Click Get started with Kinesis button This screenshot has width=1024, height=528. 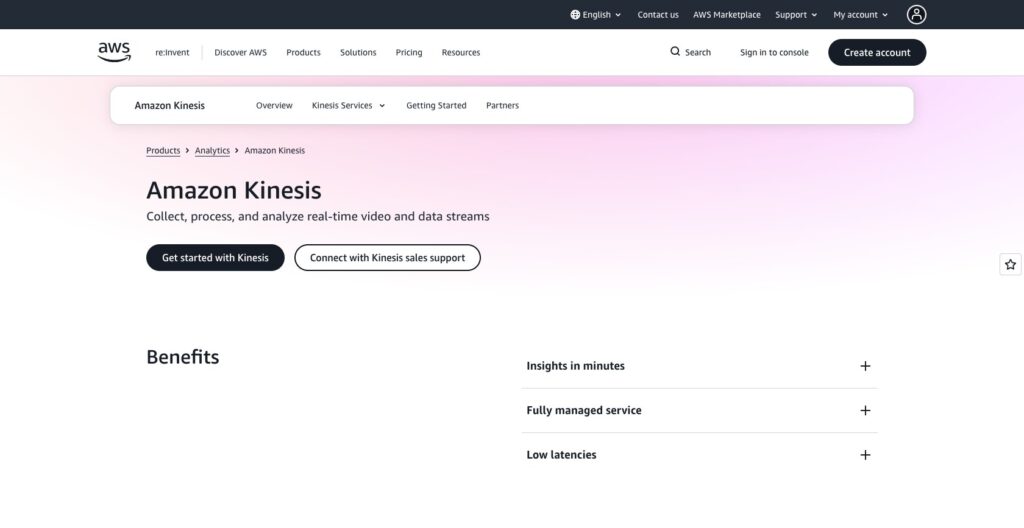216,257
